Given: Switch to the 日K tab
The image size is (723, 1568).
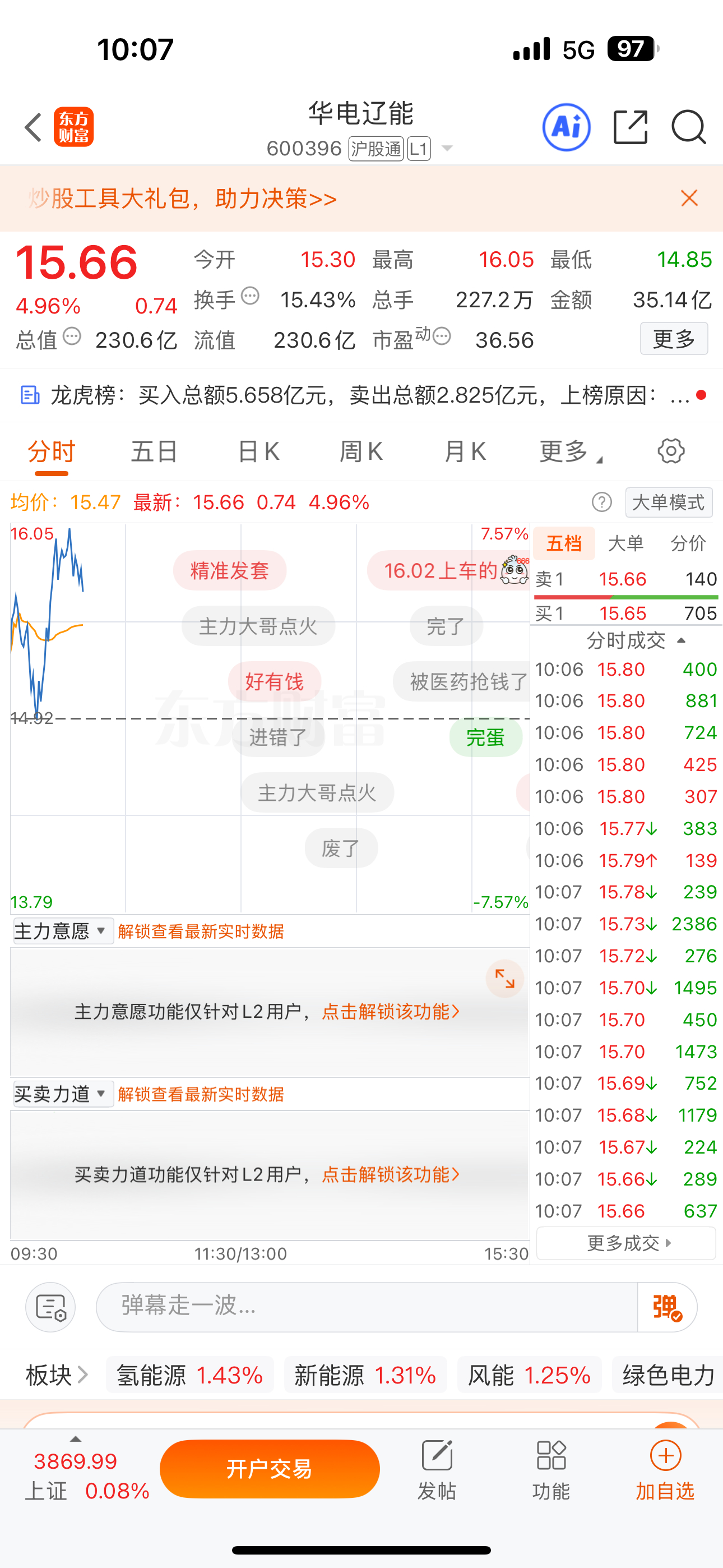Looking at the screenshot, I should (258, 451).
